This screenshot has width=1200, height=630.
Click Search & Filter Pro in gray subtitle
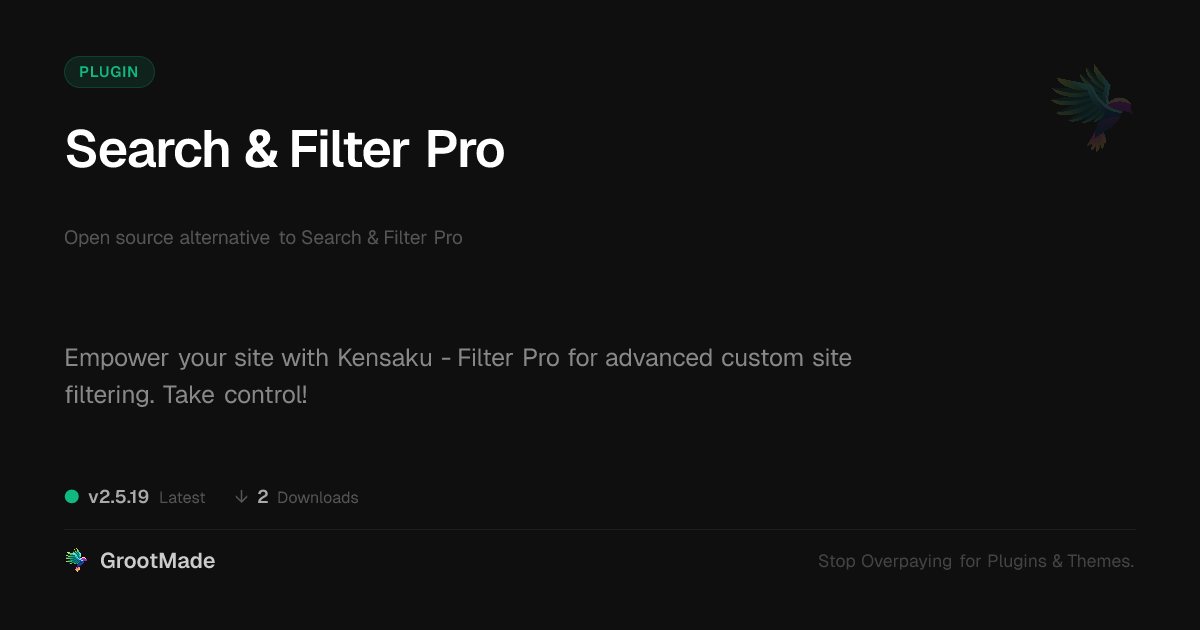[x=381, y=238]
